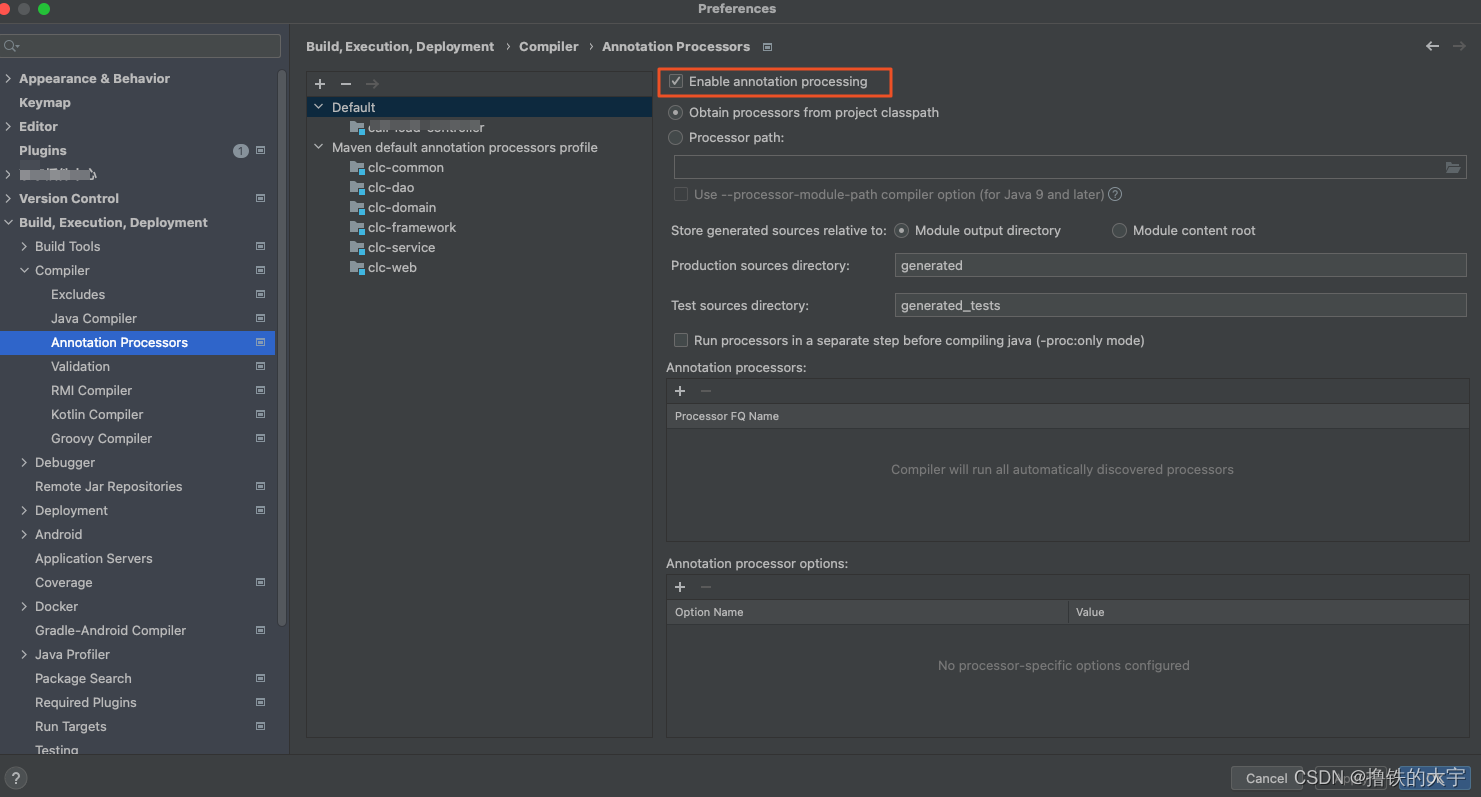Click the back navigation arrow in header
1481x797 pixels.
1432,46
